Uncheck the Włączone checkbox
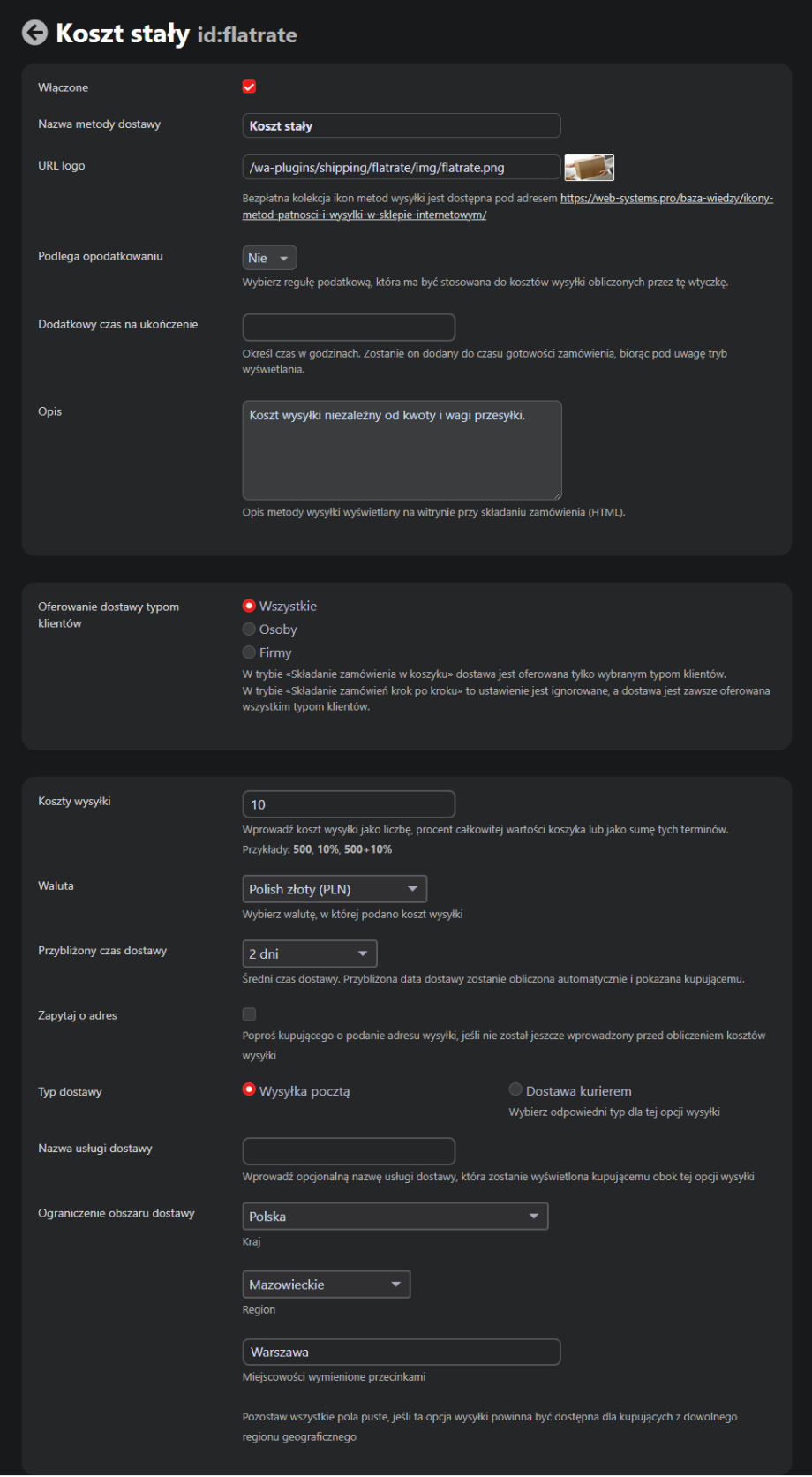This screenshot has height=1477, width=812. 249,87
